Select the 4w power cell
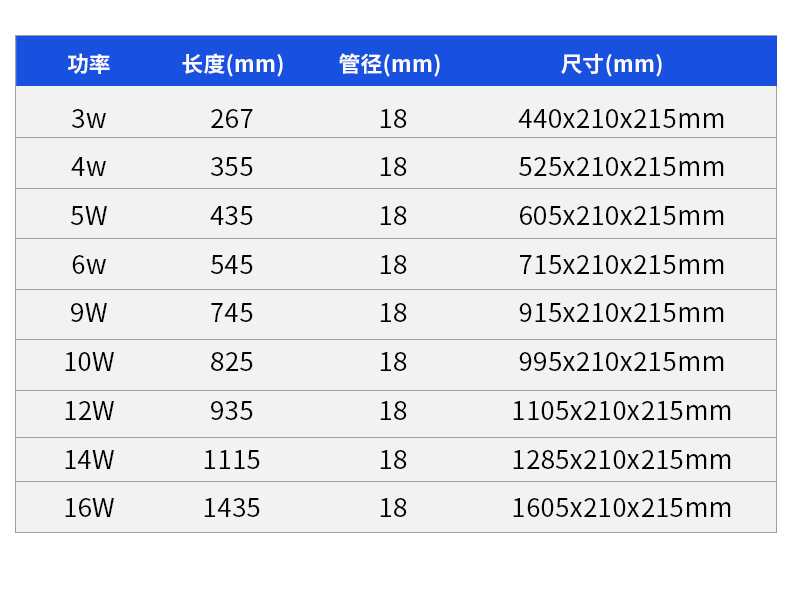This screenshot has width=790, height=591. coord(89,167)
